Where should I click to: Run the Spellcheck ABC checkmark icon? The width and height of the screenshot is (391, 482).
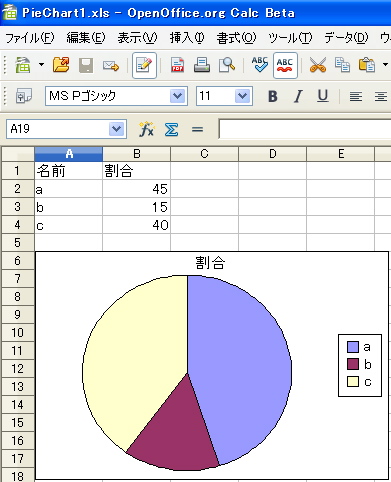tap(260, 65)
